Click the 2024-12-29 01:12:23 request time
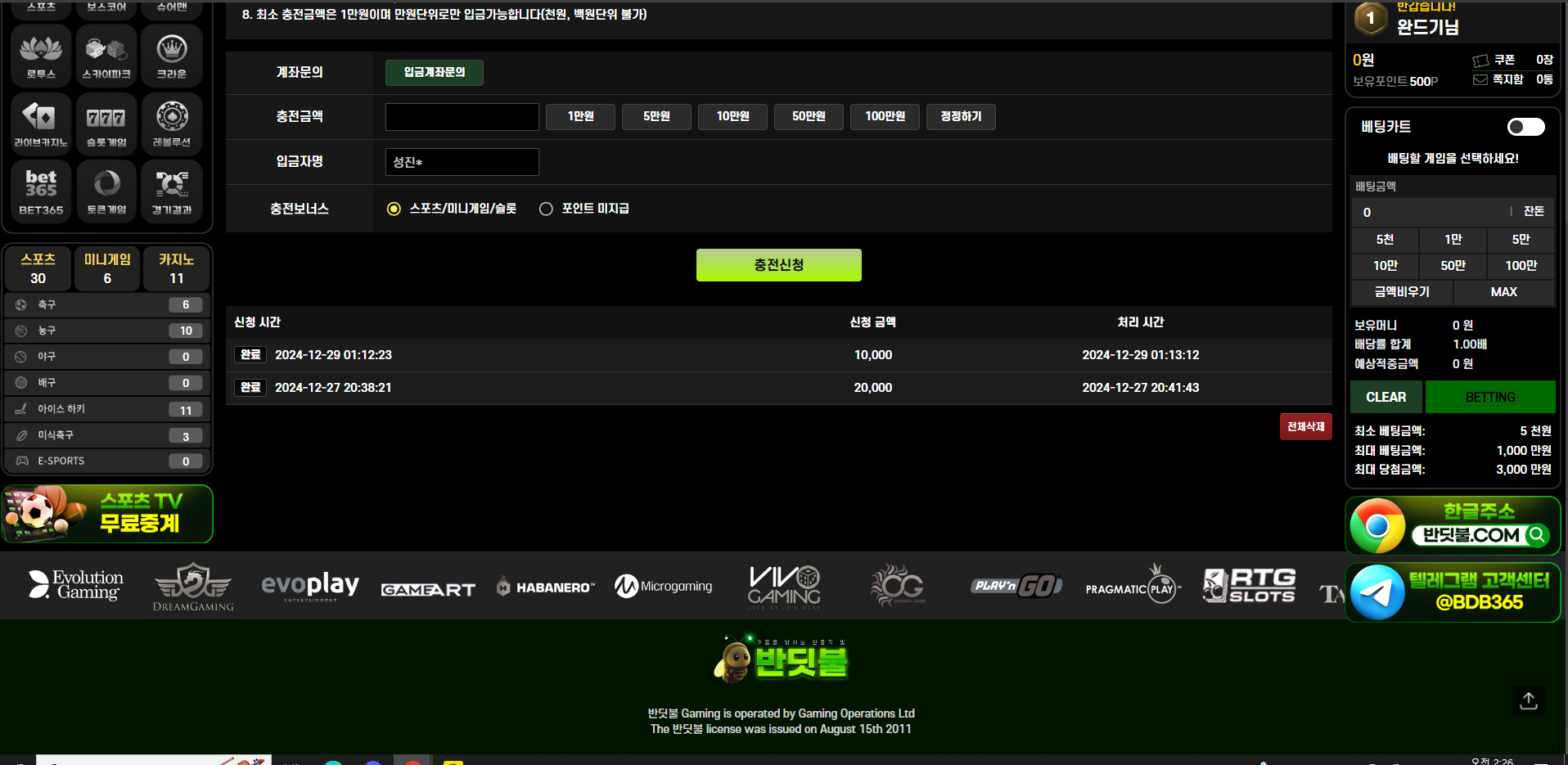This screenshot has height=765, width=1568. click(333, 355)
